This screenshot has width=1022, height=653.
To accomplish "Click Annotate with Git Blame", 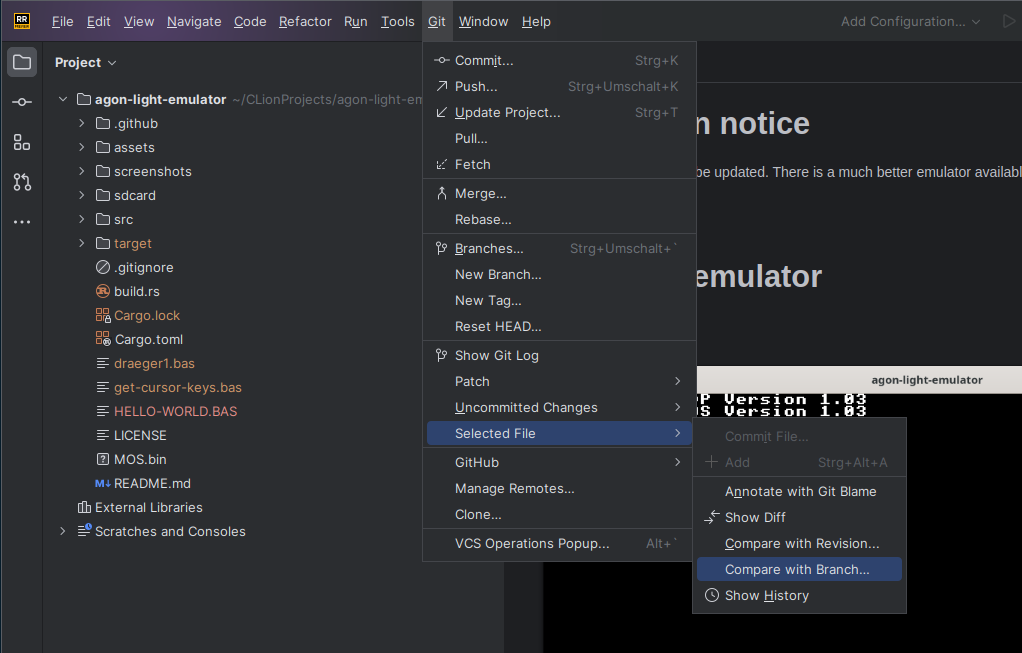I will 800,491.
